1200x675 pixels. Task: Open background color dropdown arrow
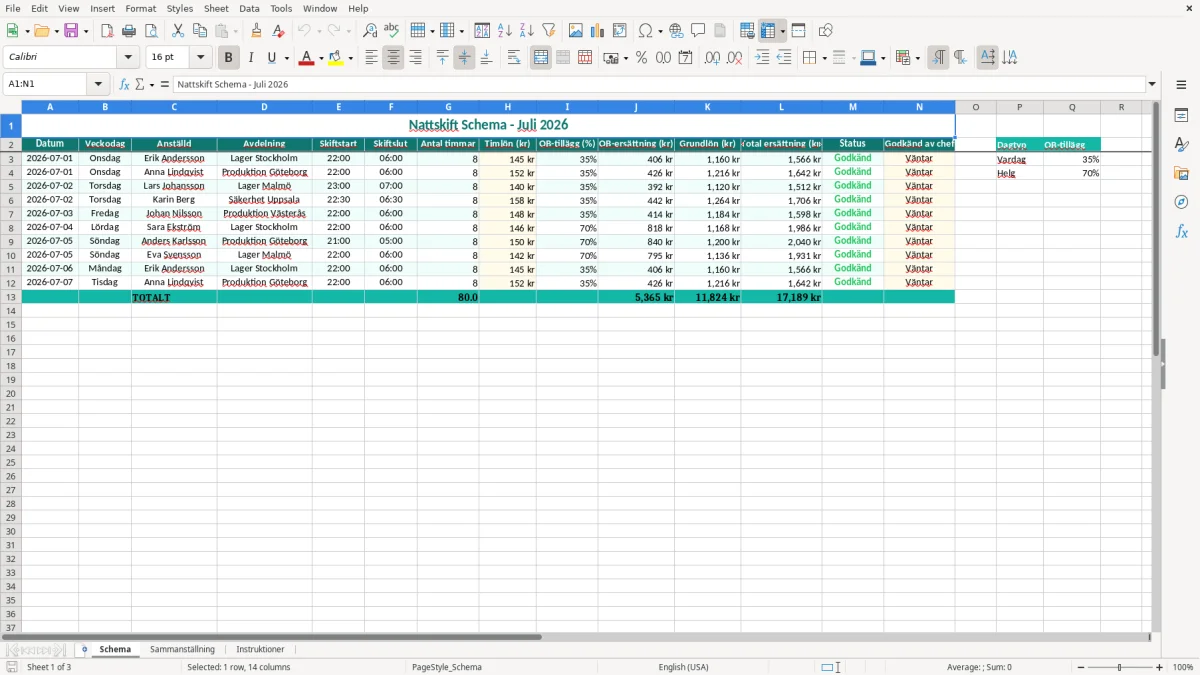(x=350, y=58)
